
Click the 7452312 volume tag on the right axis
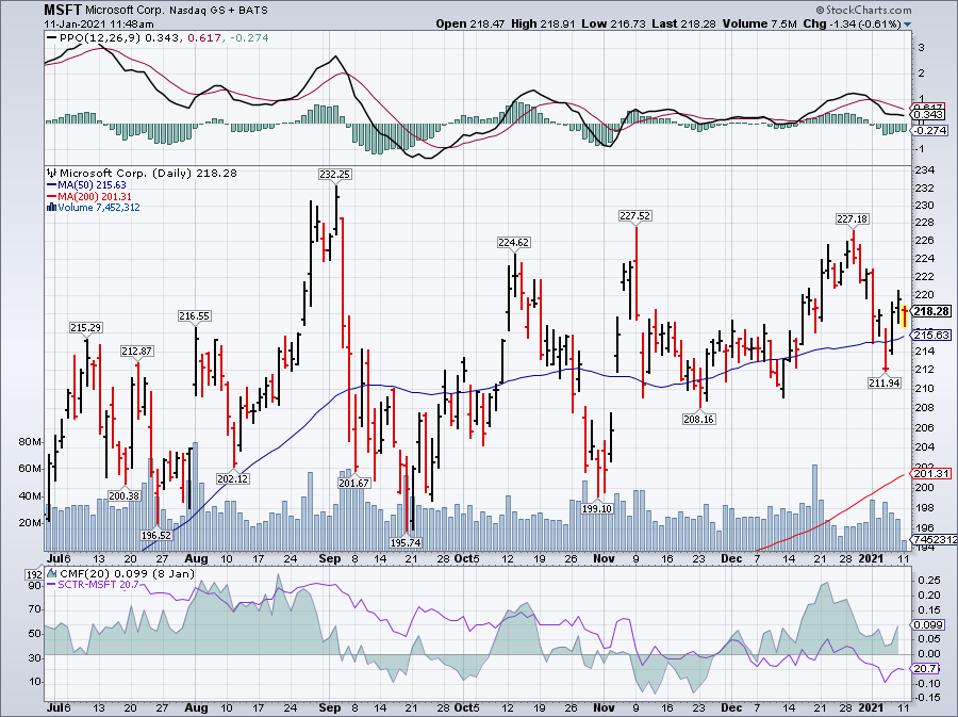(934, 540)
